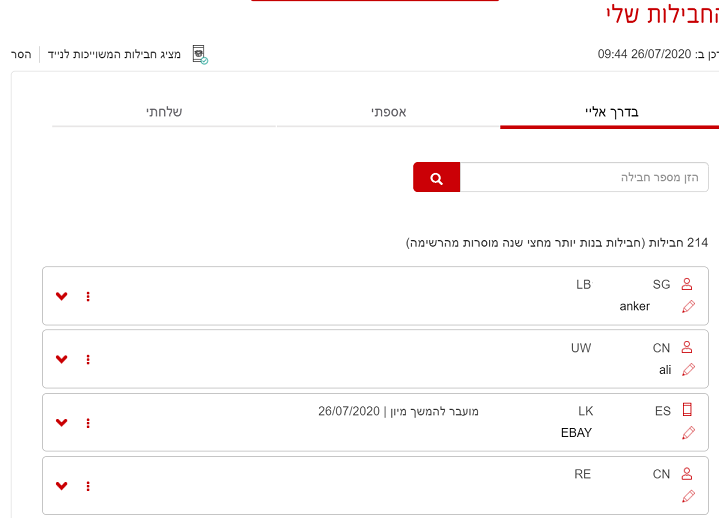Expand the anker package details chevron

(62, 296)
